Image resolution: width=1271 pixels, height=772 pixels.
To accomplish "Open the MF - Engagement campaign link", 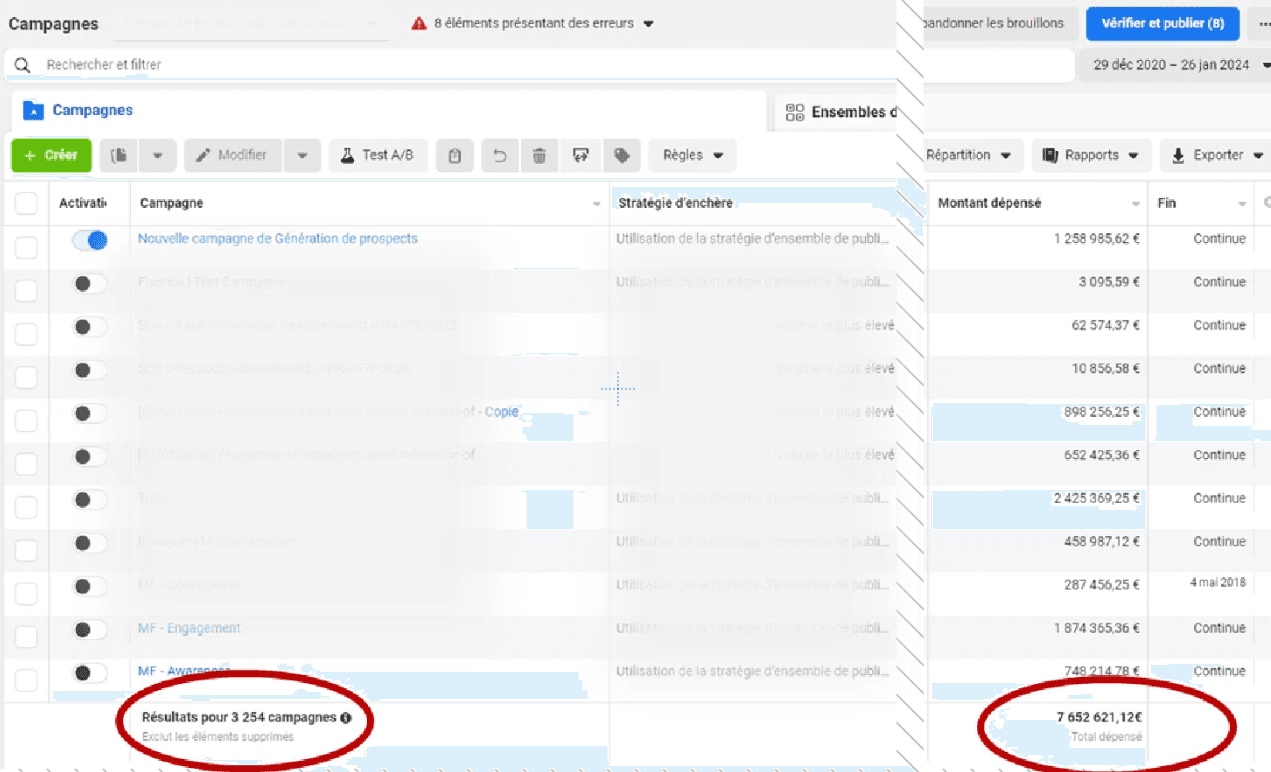I will point(189,629).
